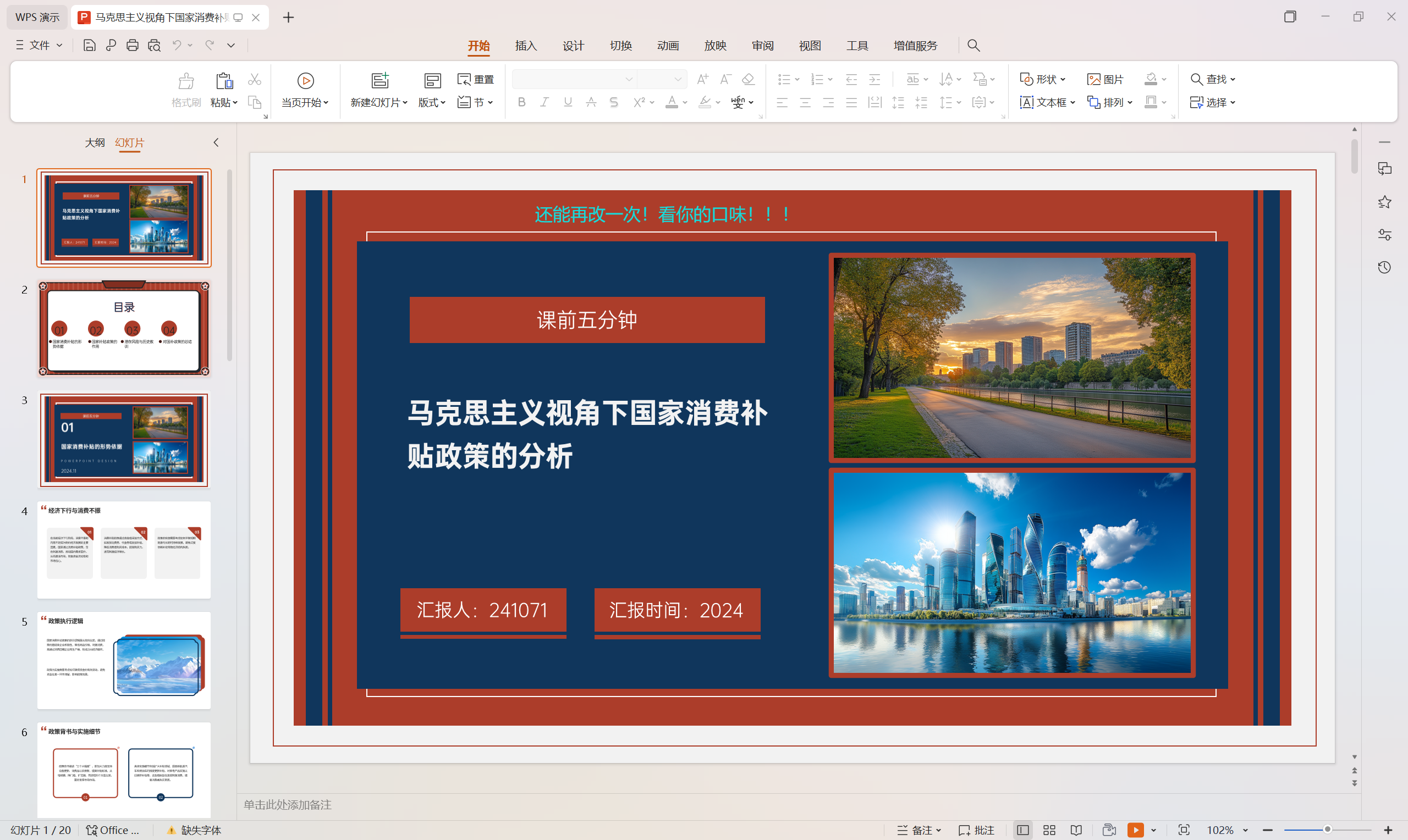Click the 缺失字体 missing font warning
Screen dimensions: 1408x840
[194, 830]
